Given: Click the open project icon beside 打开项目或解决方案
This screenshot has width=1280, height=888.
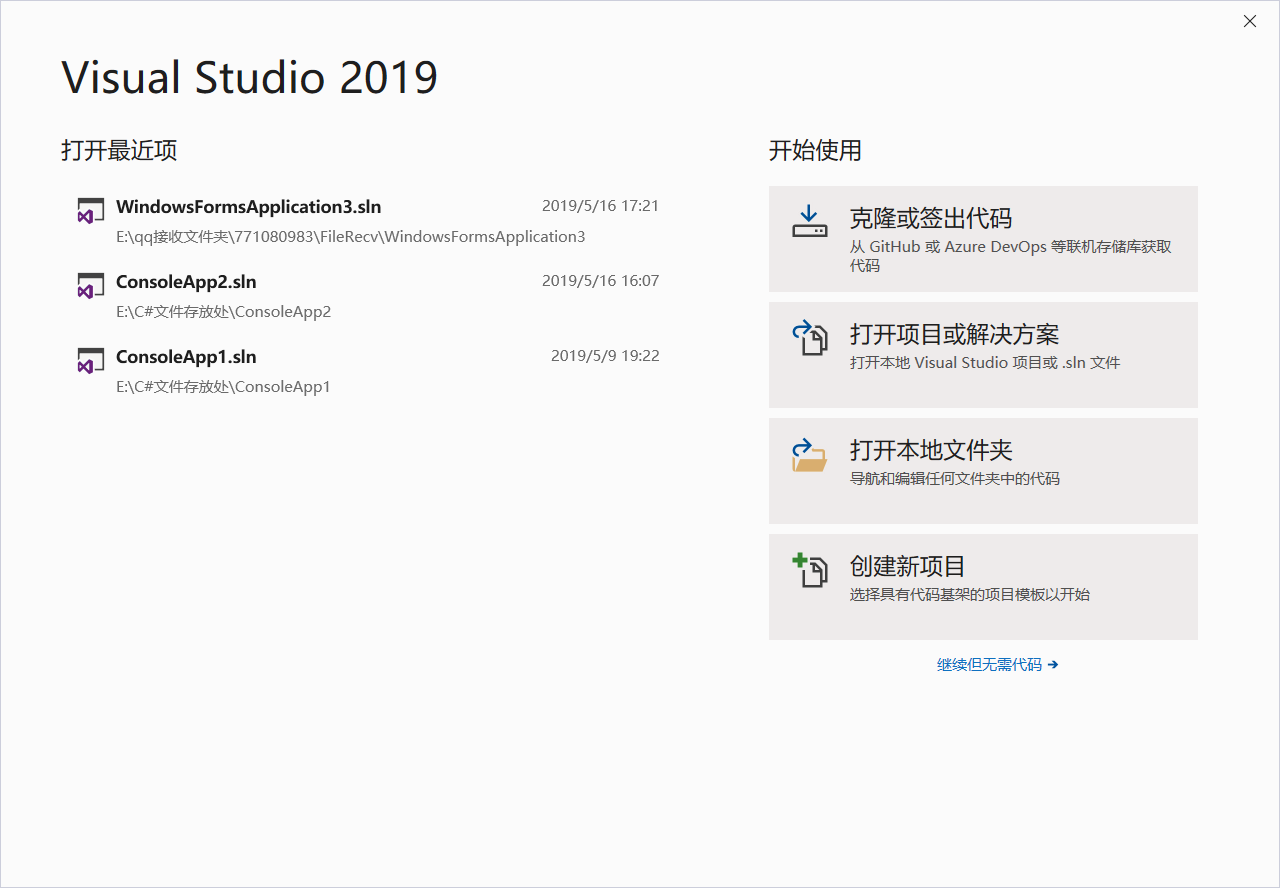Looking at the screenshot, I should click(810, 340).
